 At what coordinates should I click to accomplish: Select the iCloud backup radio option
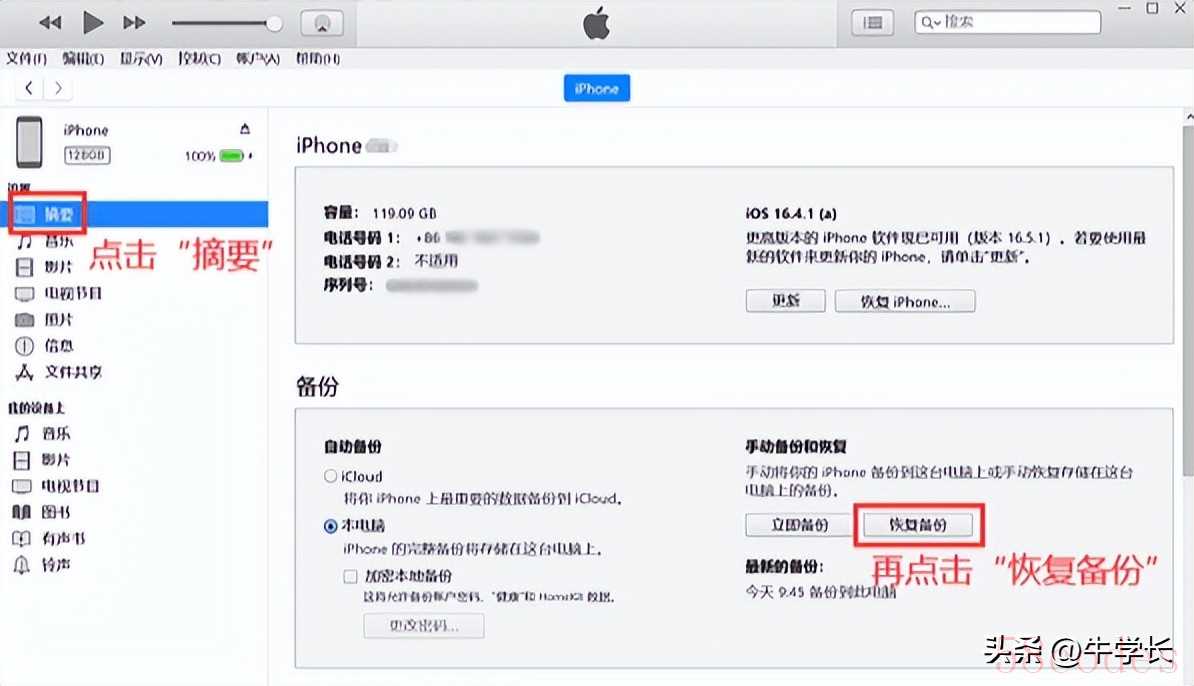point(330,477)
